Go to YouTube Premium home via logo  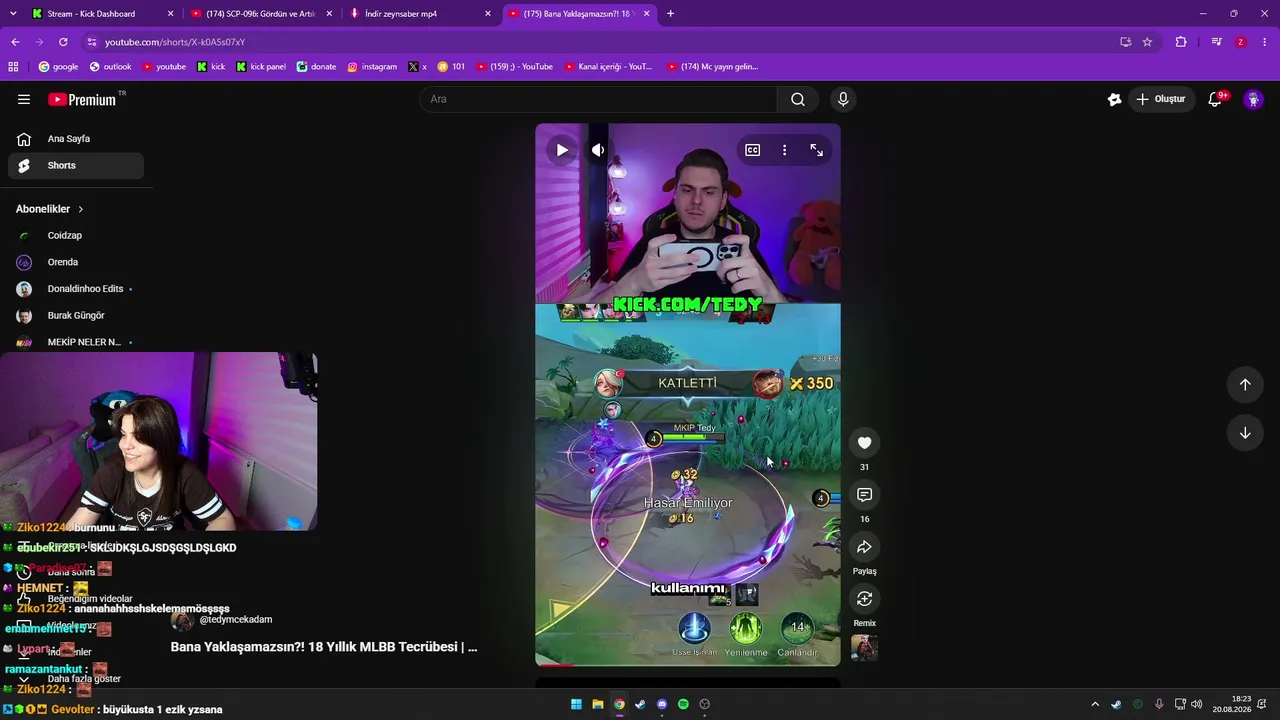[x=82, y=99]
